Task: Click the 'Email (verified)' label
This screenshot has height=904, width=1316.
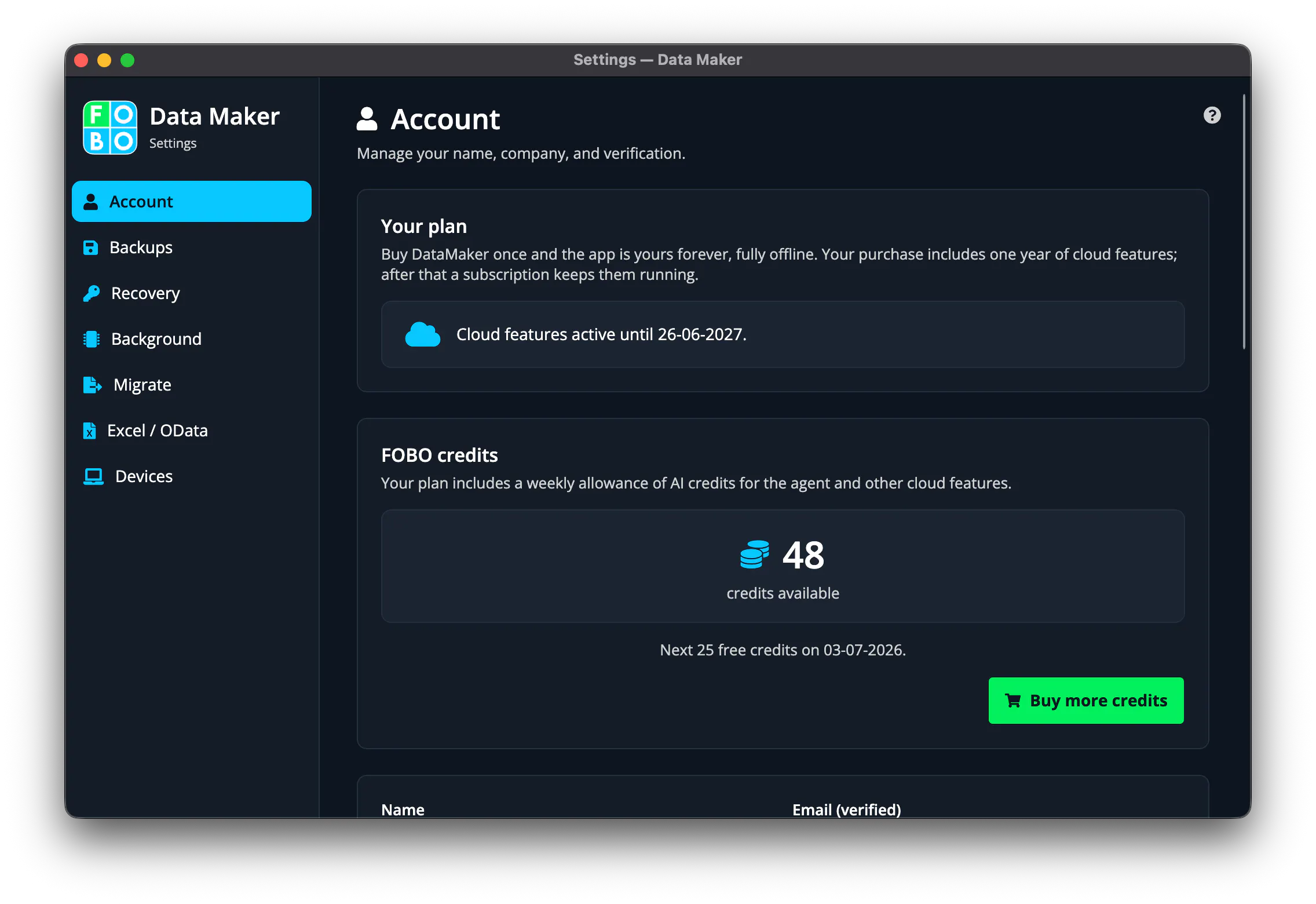Action: click(847, 810)
